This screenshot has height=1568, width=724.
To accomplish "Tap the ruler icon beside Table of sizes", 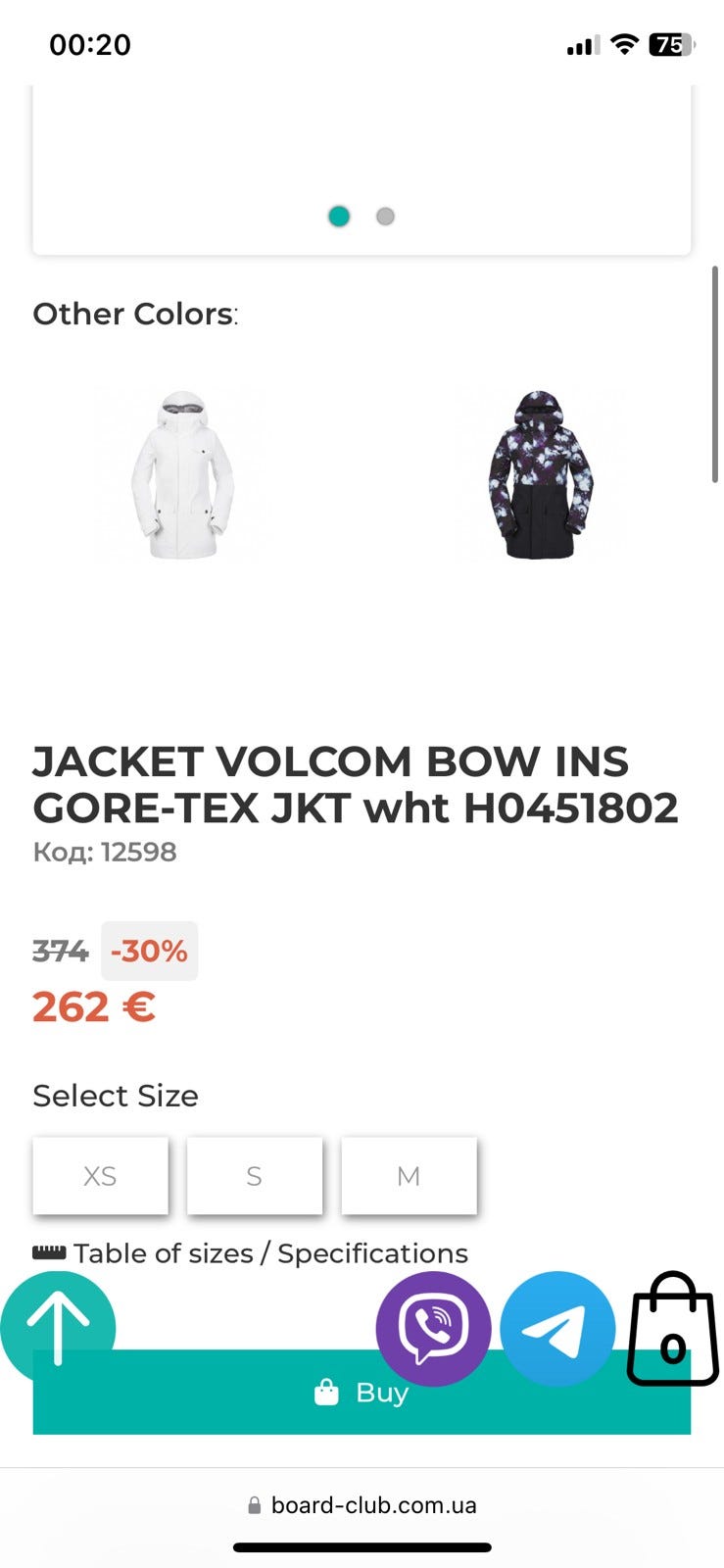I will tap(49, 1252).
